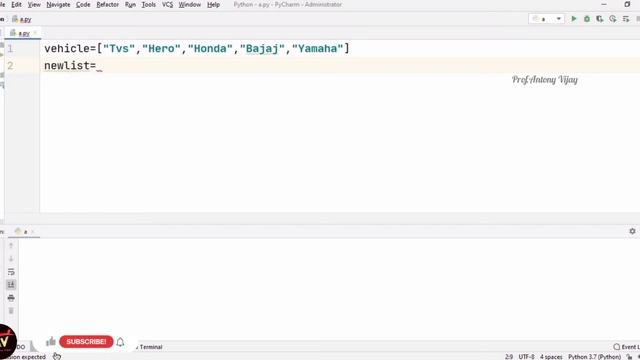
Task: Minimize the PyCharm window
Action: point(604,4)
